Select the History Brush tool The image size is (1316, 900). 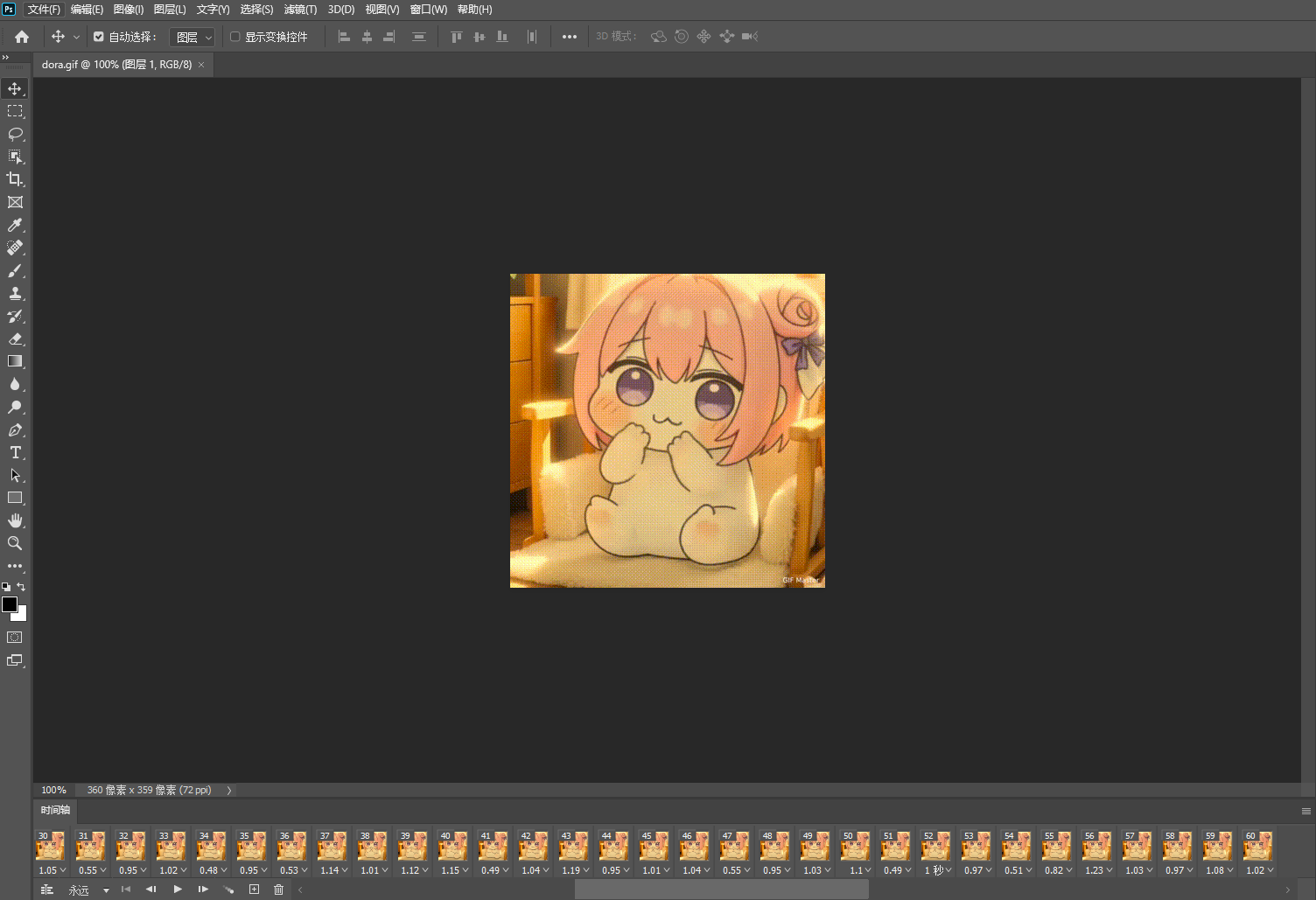[x=15, y=317]
